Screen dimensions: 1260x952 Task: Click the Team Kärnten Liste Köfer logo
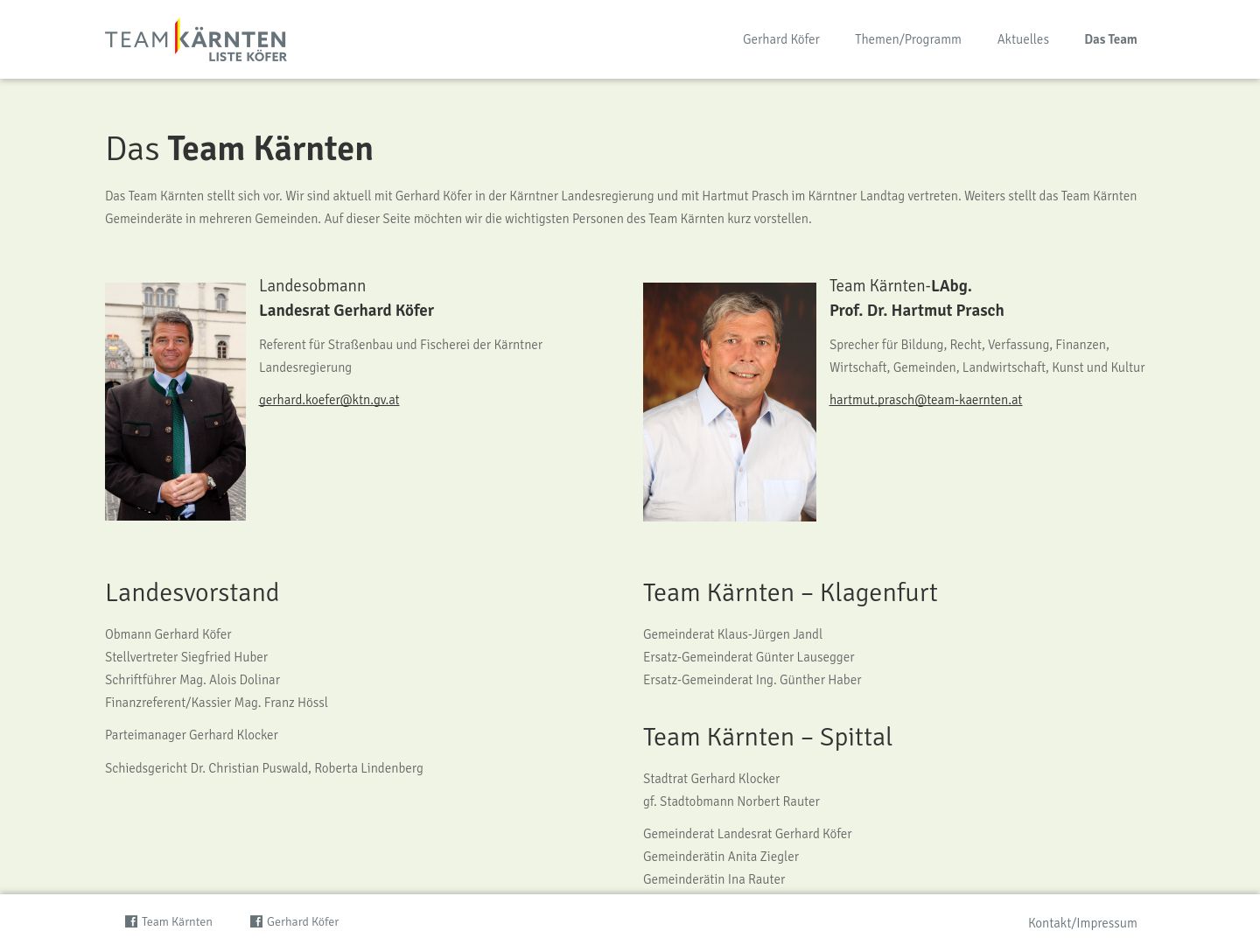click(196, 40)
